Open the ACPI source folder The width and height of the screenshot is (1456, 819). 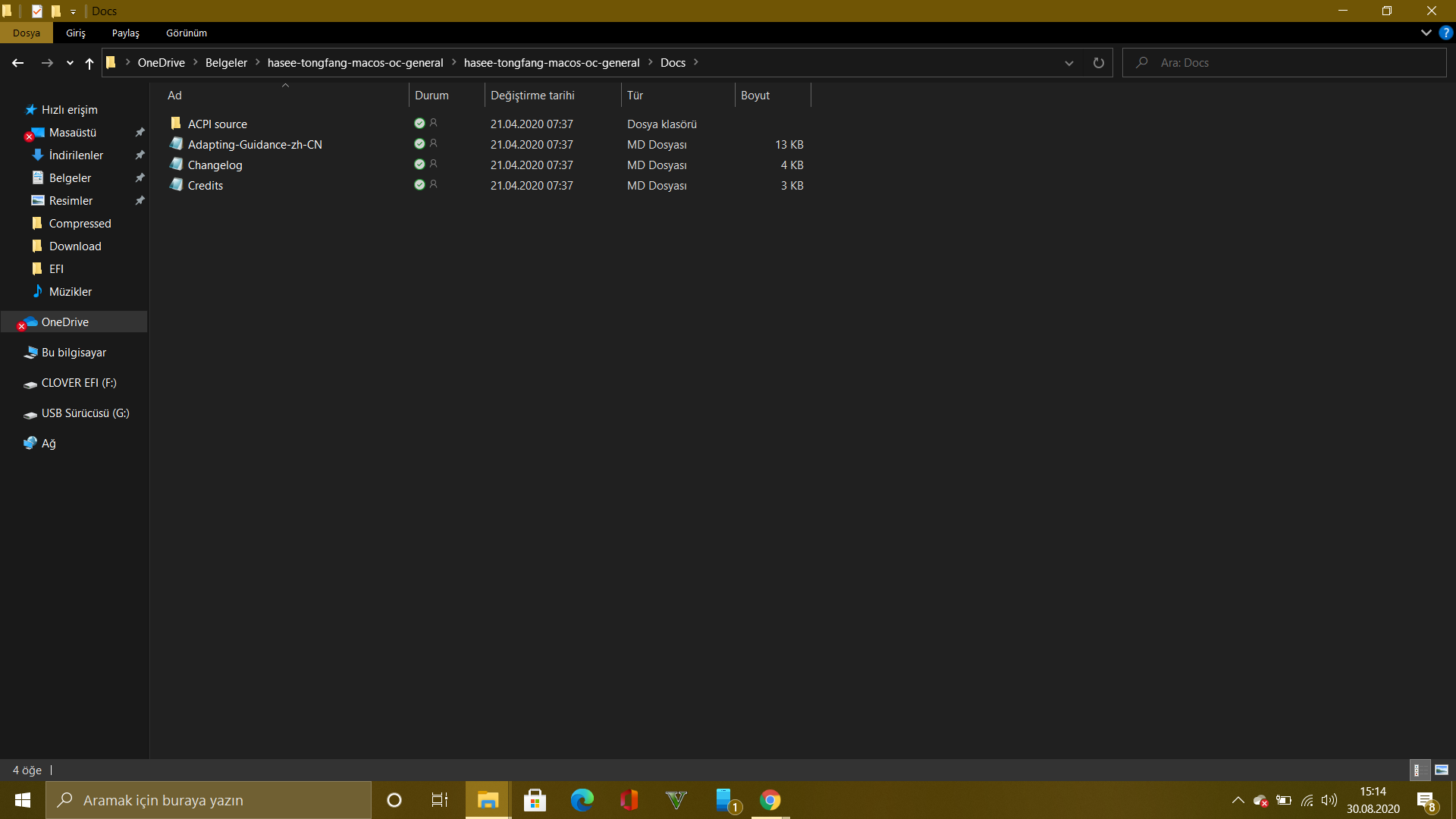tap(217, 124)
